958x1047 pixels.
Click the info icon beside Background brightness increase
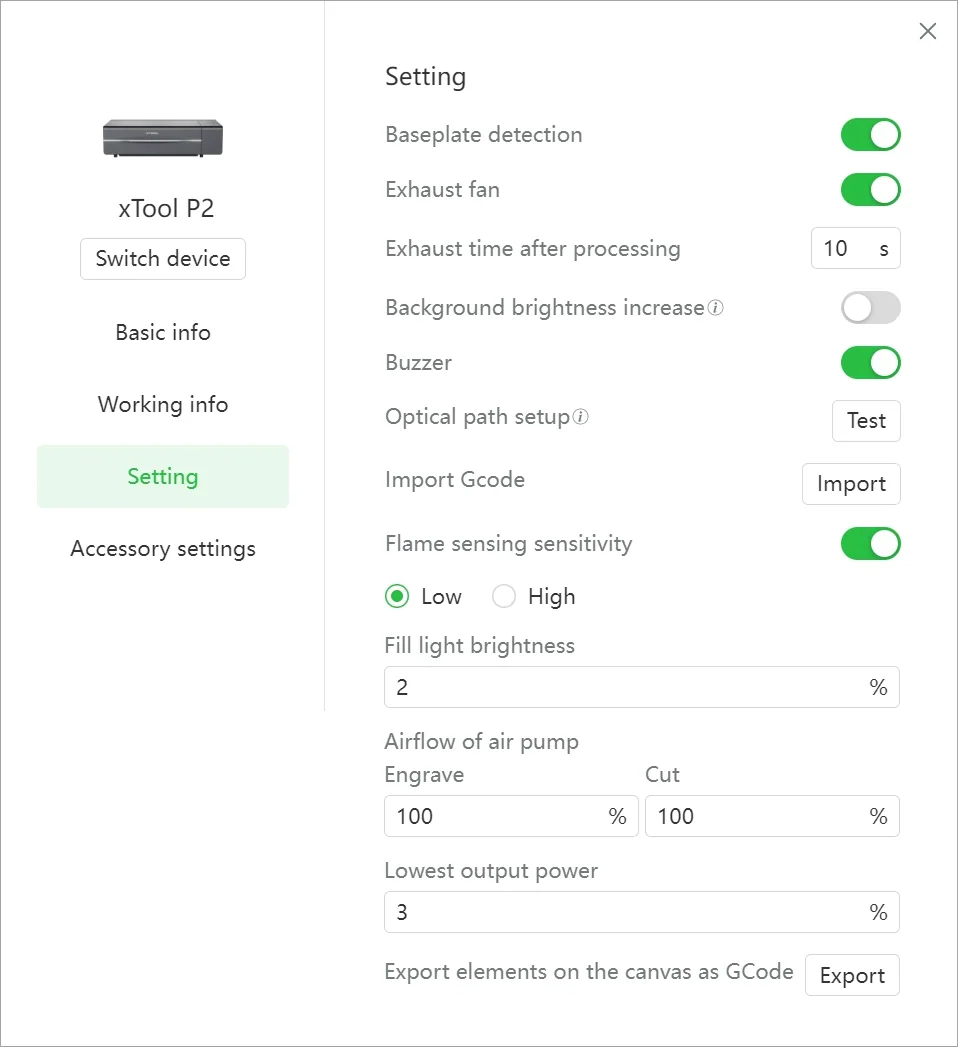(716, 308)
